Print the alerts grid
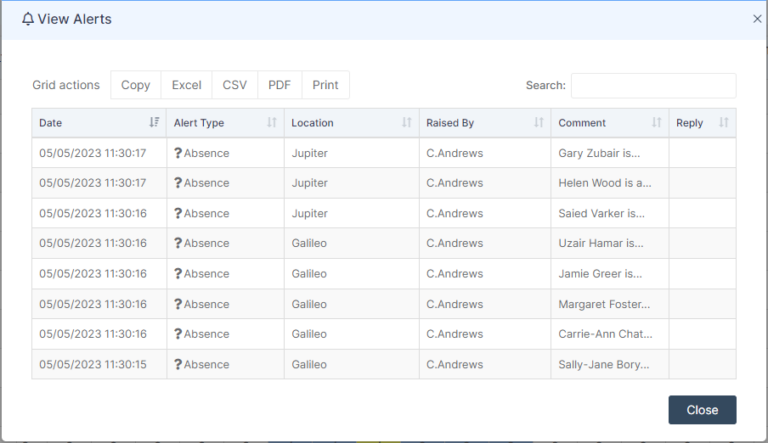768x443 pixels. pyautogui.click(x=325, y=85)
